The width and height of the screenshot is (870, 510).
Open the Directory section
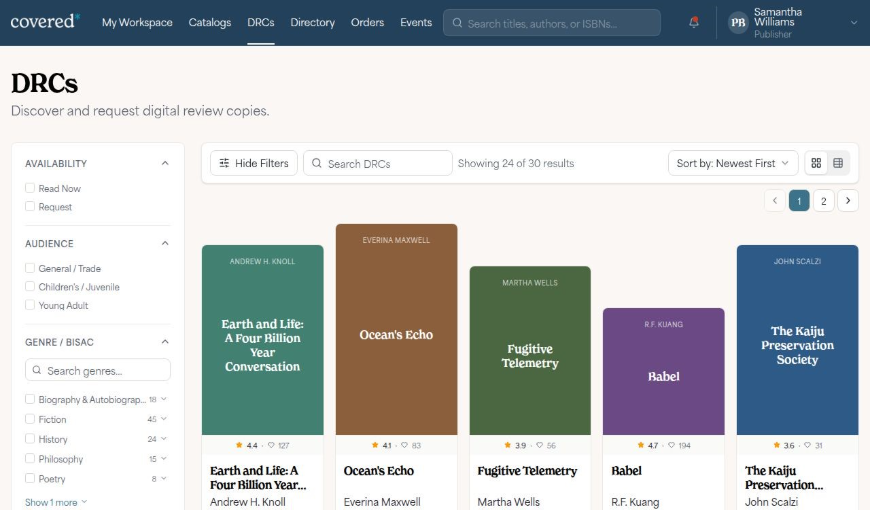point(312,22)
